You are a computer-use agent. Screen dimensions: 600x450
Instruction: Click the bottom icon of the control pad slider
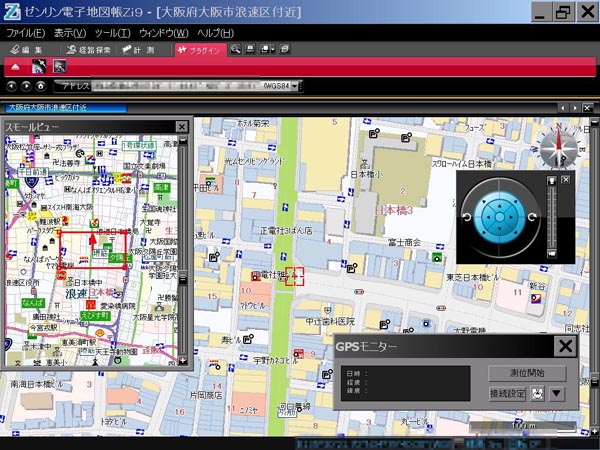(x=551, y=253)
